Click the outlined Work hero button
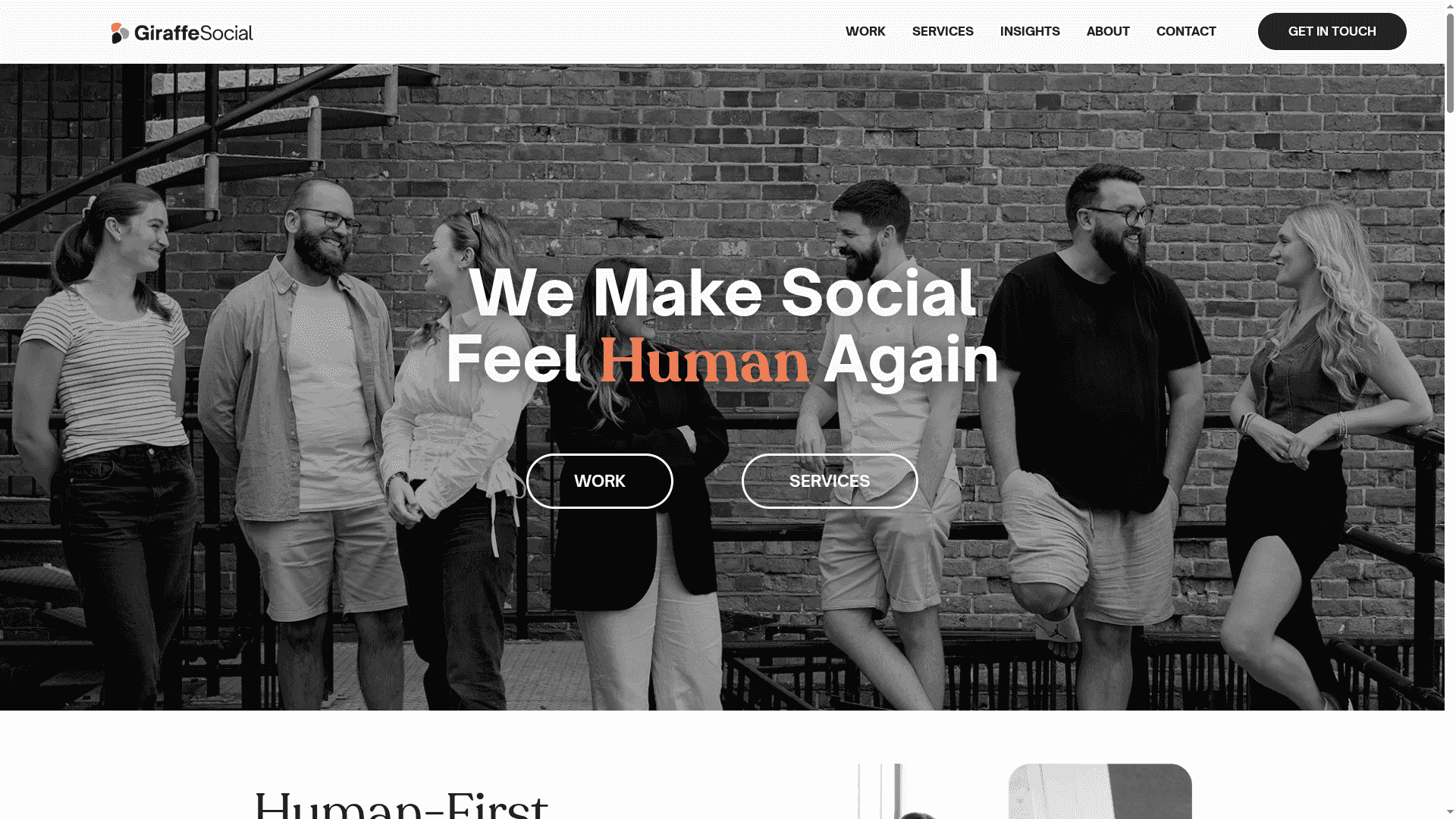 point(599,481)
